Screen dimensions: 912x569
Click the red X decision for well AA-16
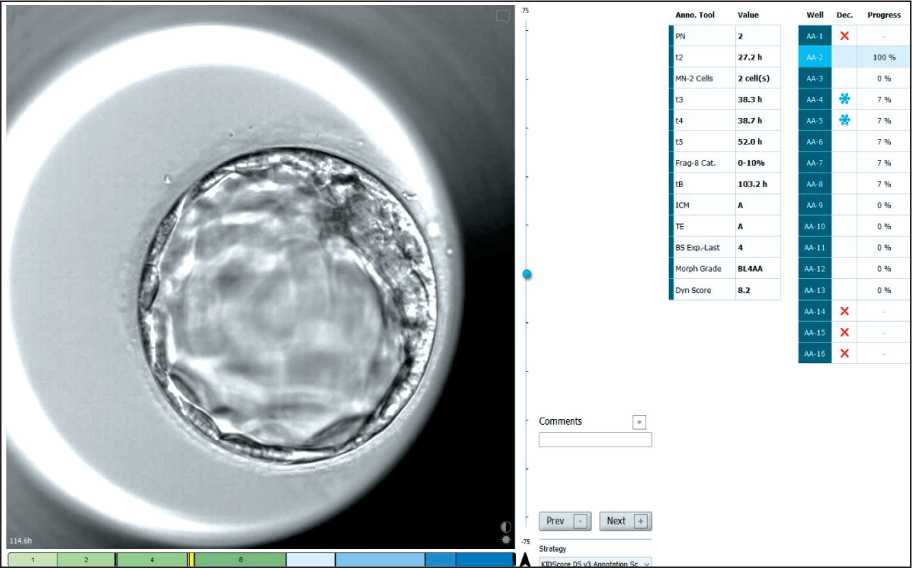coord(845,353)
